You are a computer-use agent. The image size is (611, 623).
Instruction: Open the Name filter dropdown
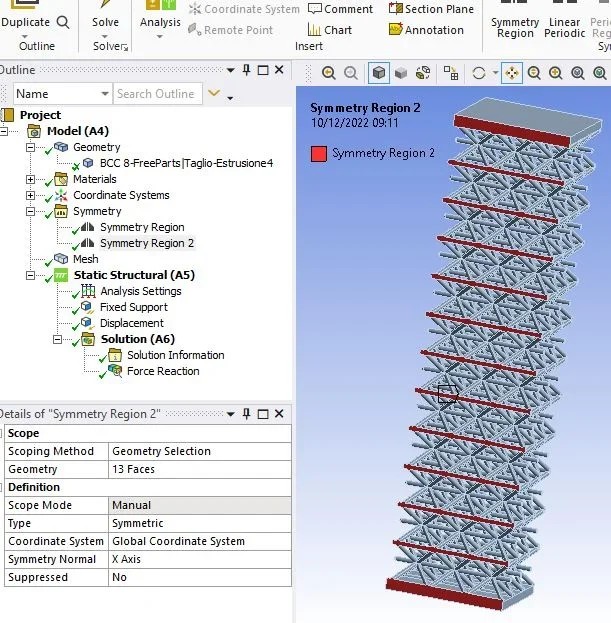click(104, 94)
